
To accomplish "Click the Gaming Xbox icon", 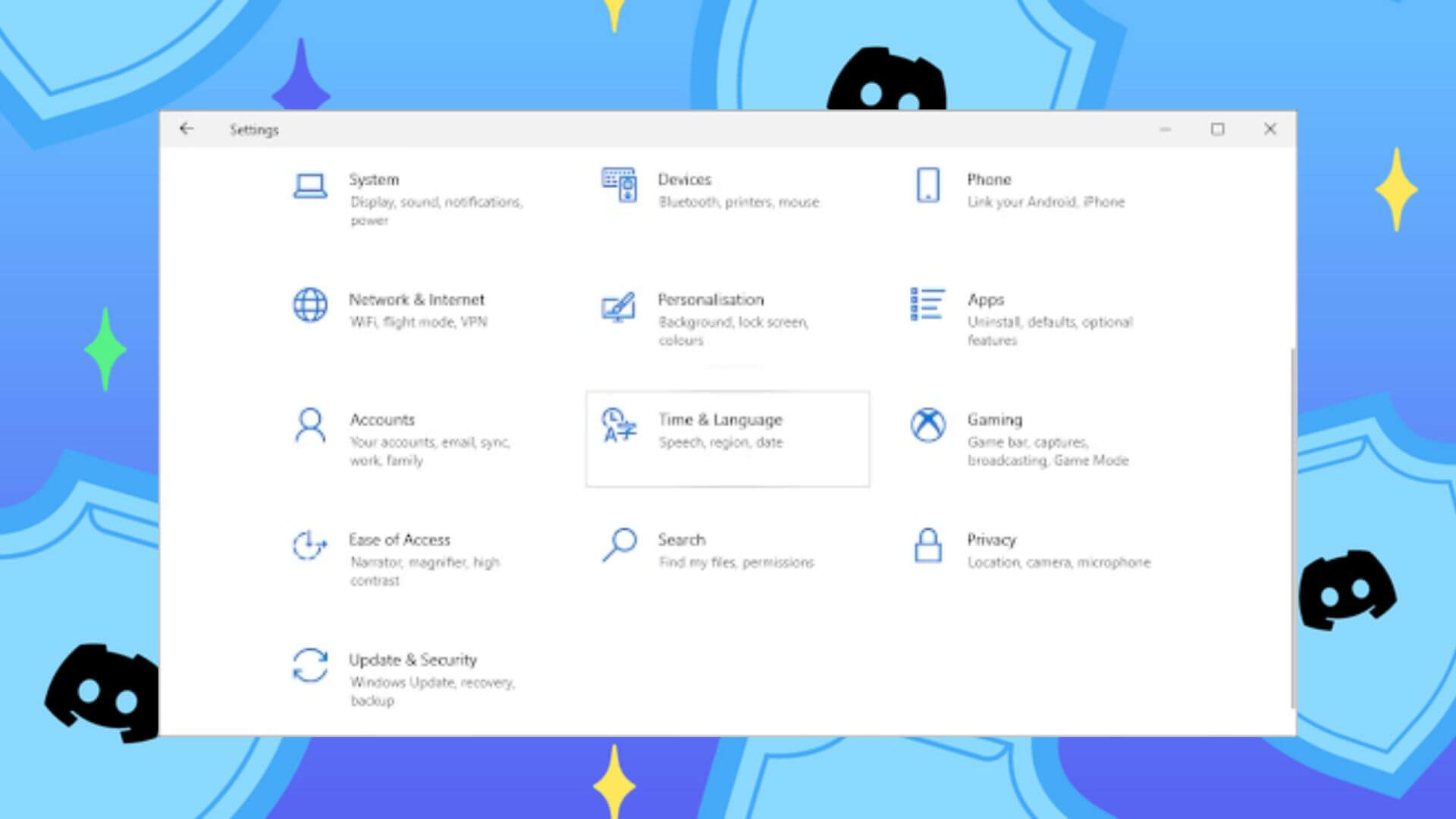I will (x=927, y=425).
